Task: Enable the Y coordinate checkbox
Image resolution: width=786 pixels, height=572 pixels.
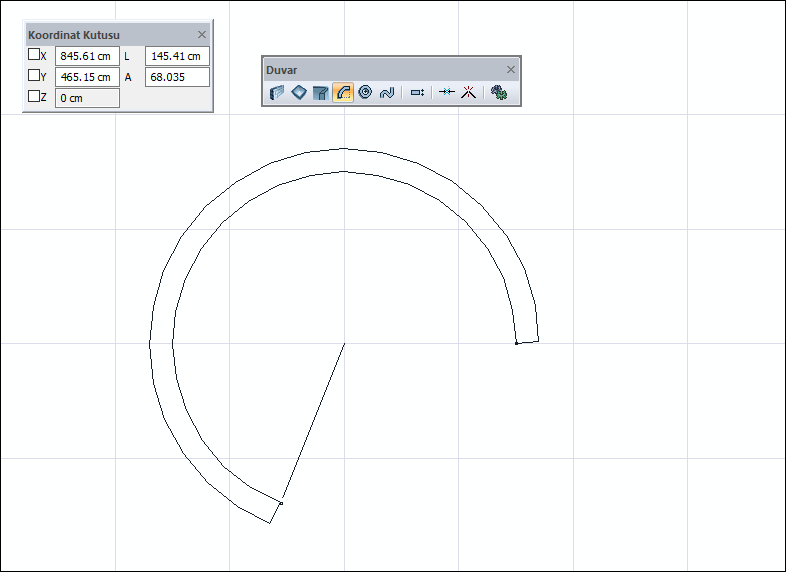Action: coord(34,76)
